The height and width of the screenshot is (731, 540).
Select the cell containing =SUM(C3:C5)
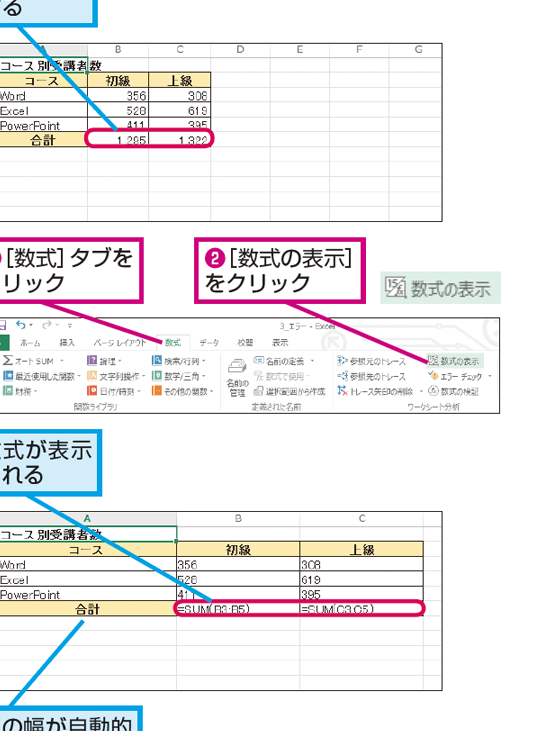(361, 609)
